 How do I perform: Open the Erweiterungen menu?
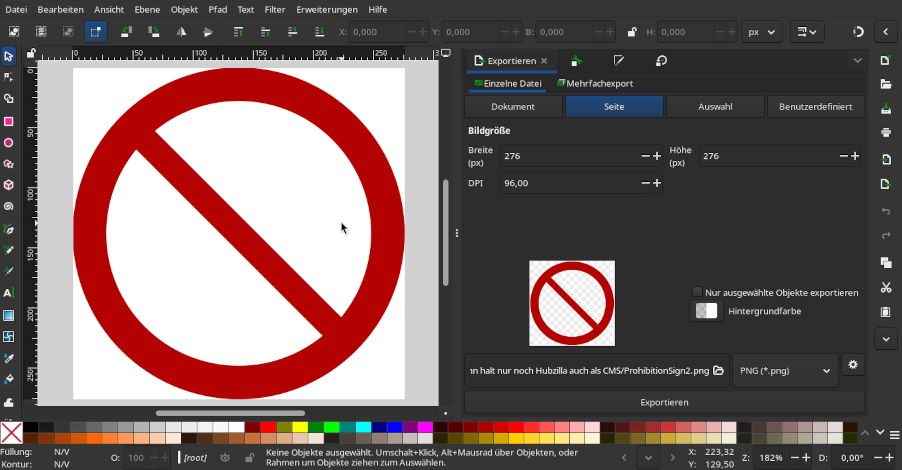click(x=326, y=9)
